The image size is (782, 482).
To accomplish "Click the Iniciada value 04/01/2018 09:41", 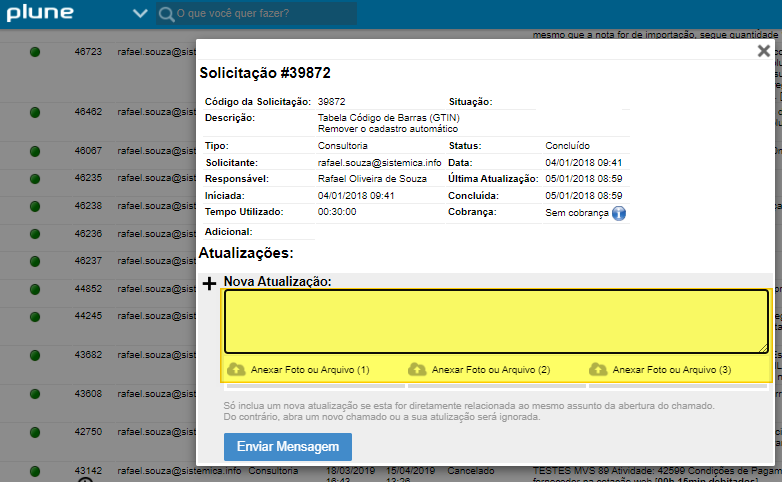I will (356, 196).
